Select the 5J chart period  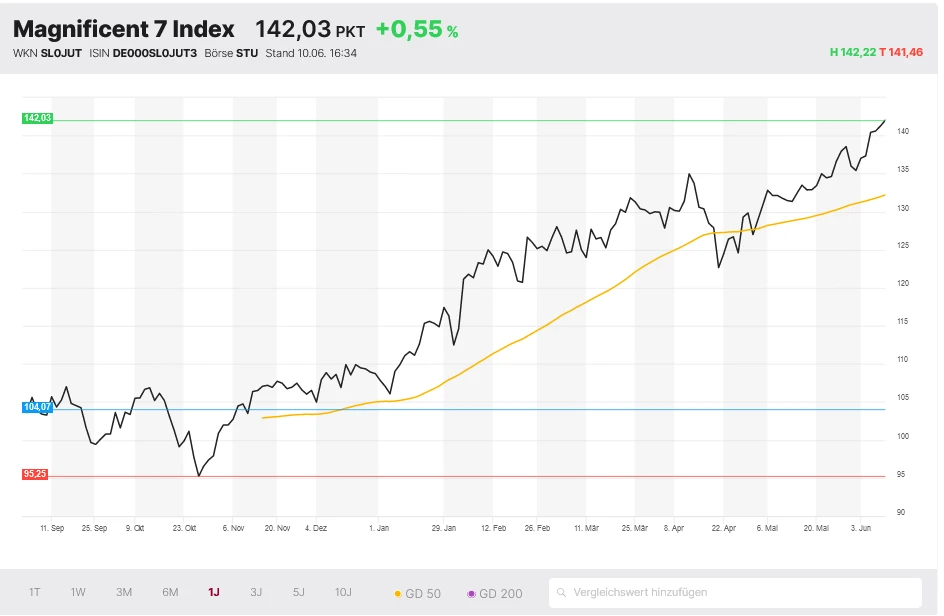pyautogui.click(x=297, y=592)
